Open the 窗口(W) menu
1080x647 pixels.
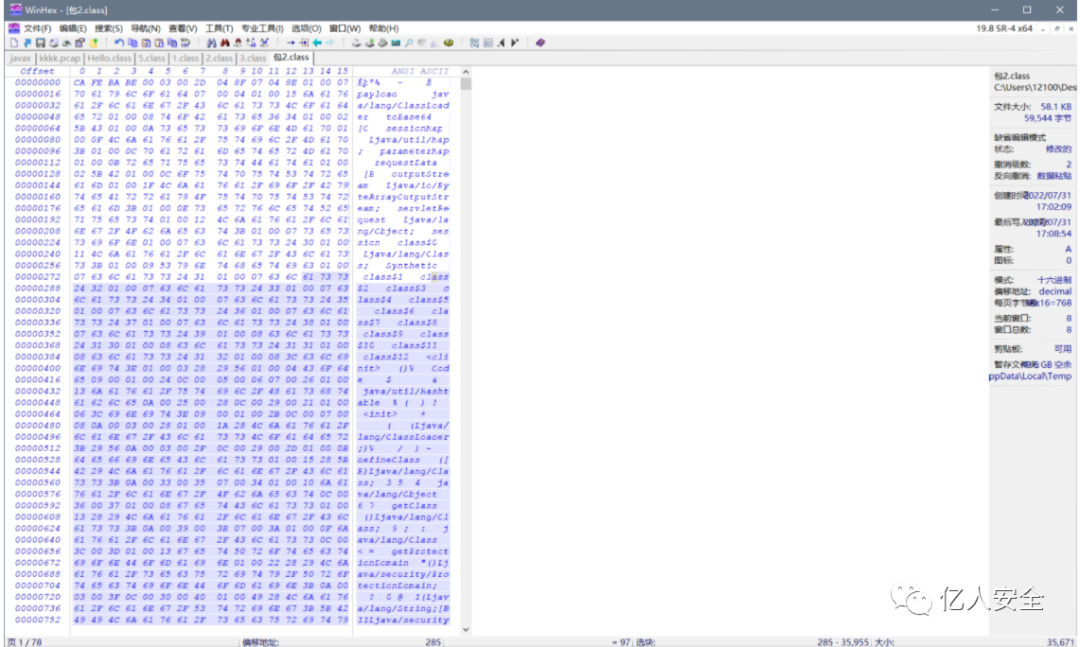[x=344, y=28]
